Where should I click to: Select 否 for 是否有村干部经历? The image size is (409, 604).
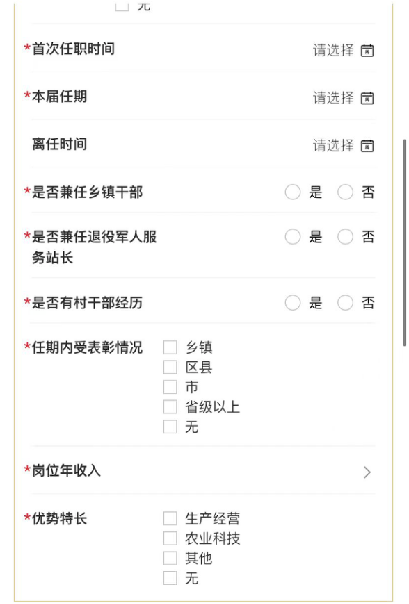[x=345, y=303]
